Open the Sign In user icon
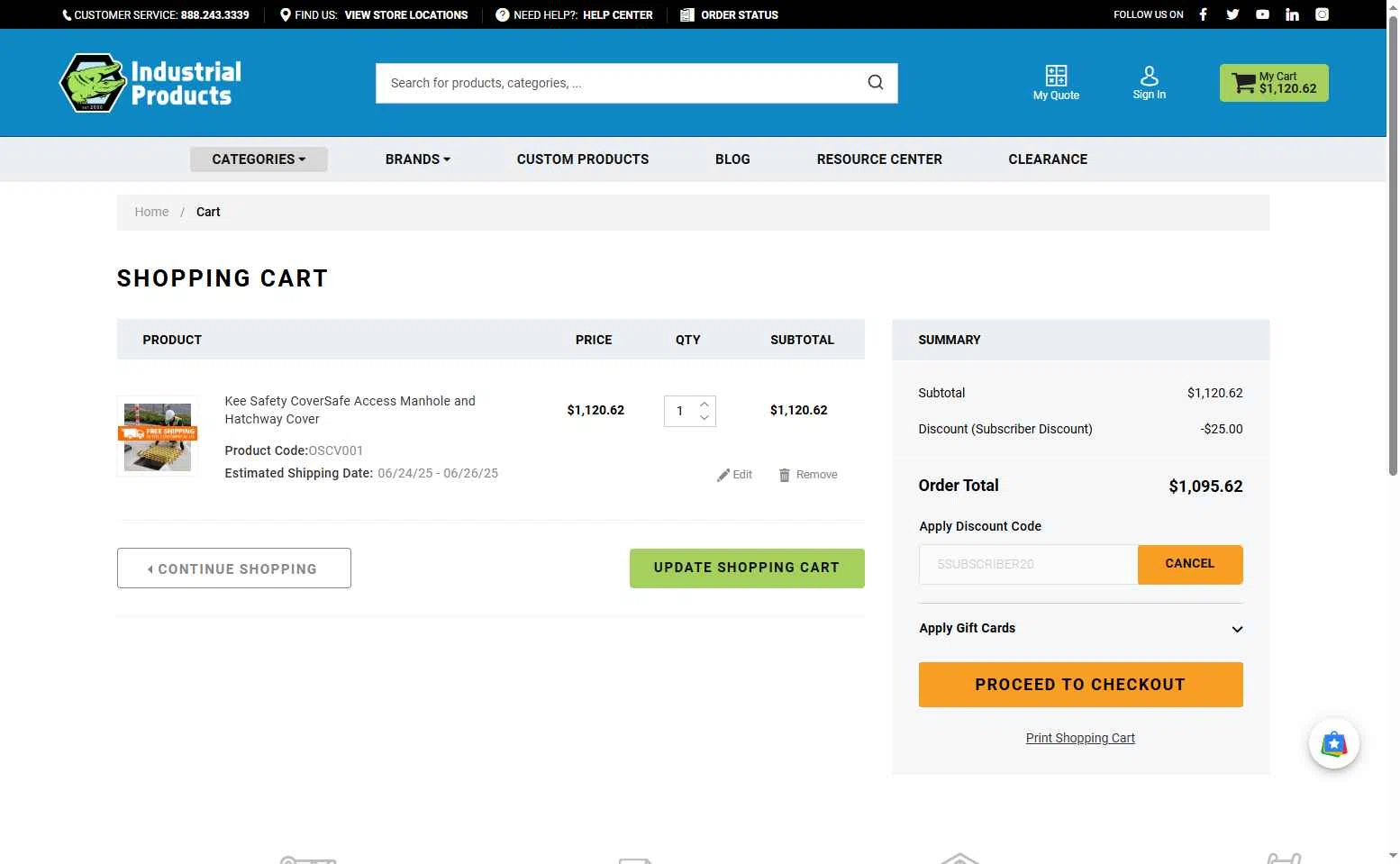 tap(1149, 83)
